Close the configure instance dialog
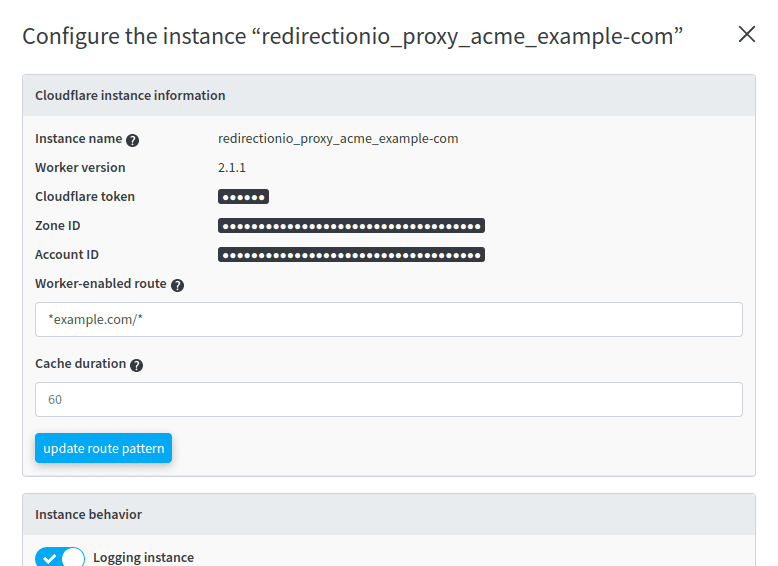 pyautogui.click(x=746, y=35)
